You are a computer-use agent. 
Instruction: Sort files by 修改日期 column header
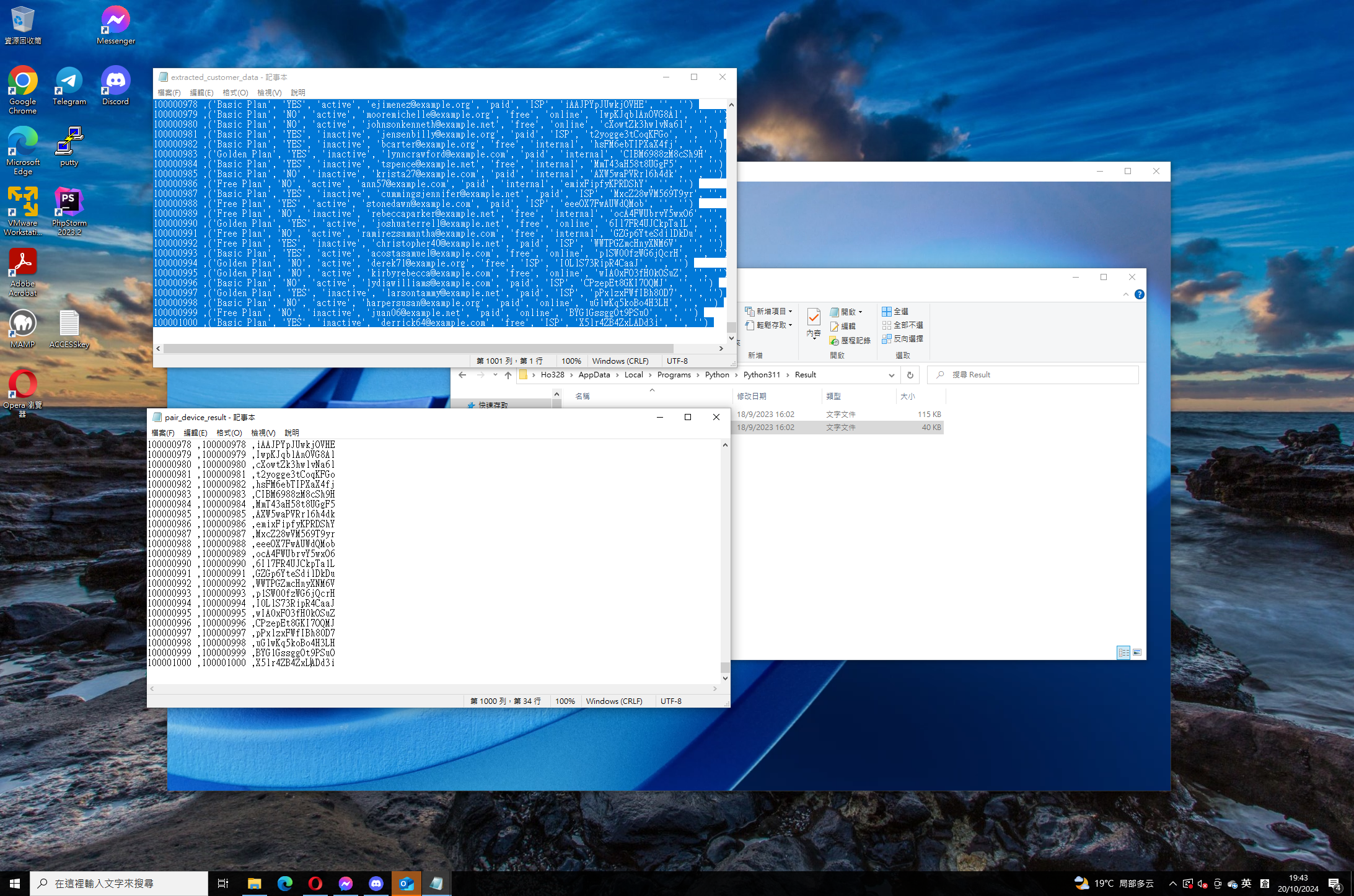pyautogui.click(x=751, y=397)
